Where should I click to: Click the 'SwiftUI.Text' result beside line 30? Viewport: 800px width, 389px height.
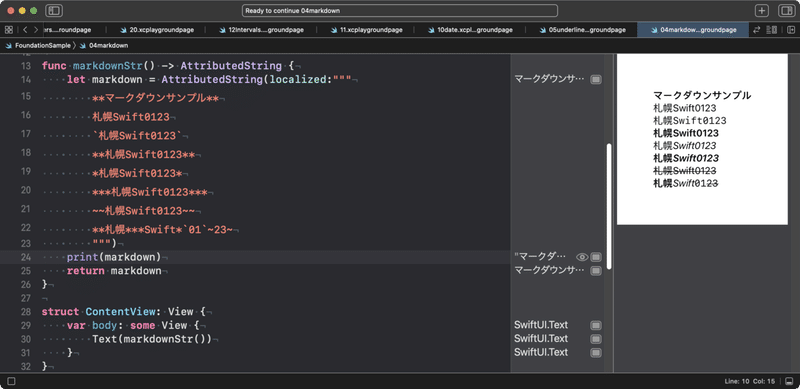(x=541, y=338)
